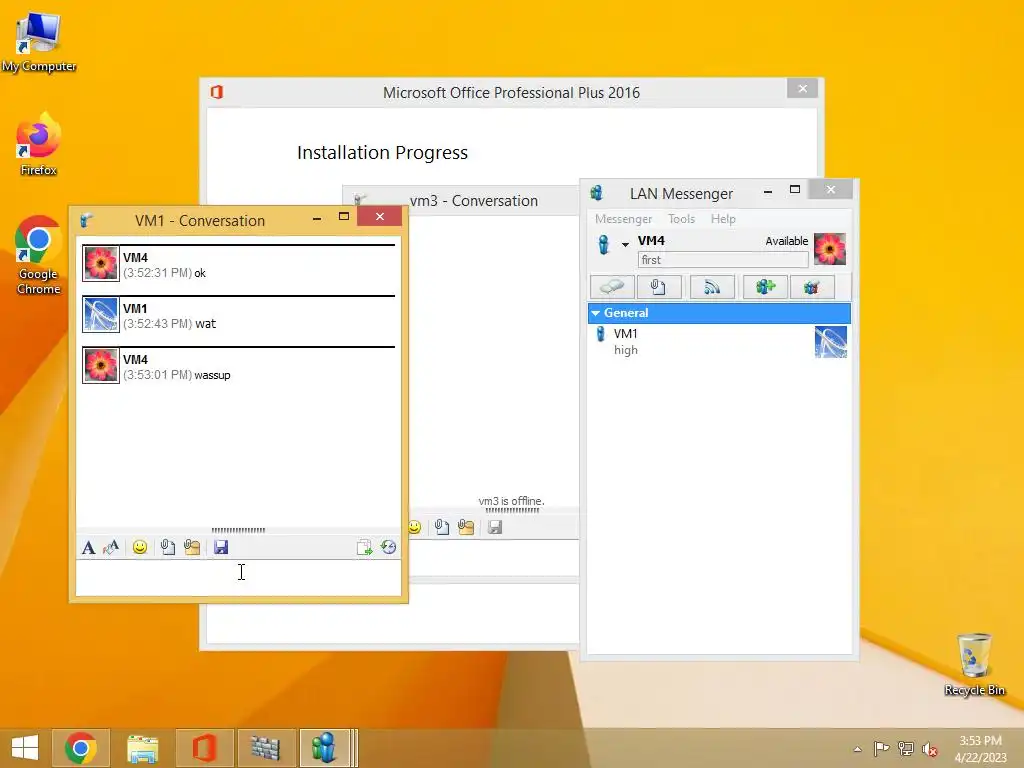Select the Firefox desktop shortcut
This screenshot has height=768, width=1024.
[39, 145]
